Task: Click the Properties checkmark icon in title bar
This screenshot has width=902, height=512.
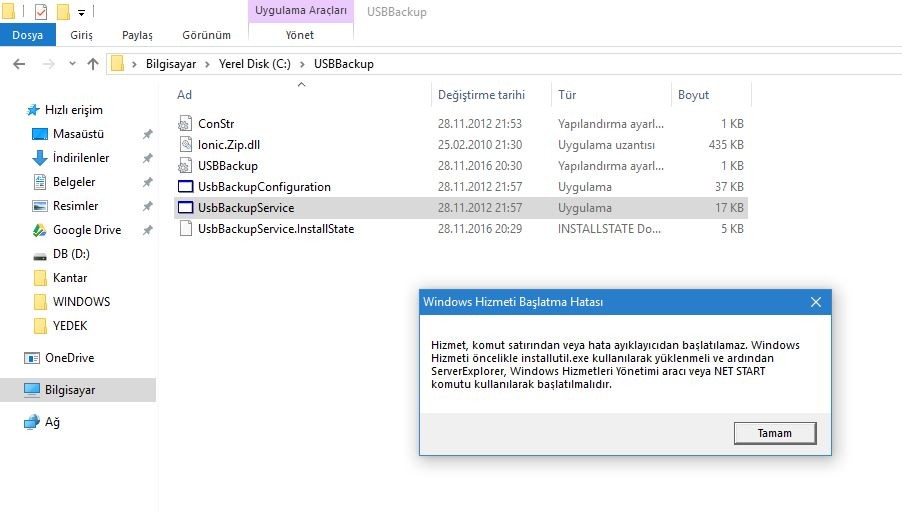Action: [41, 12]
